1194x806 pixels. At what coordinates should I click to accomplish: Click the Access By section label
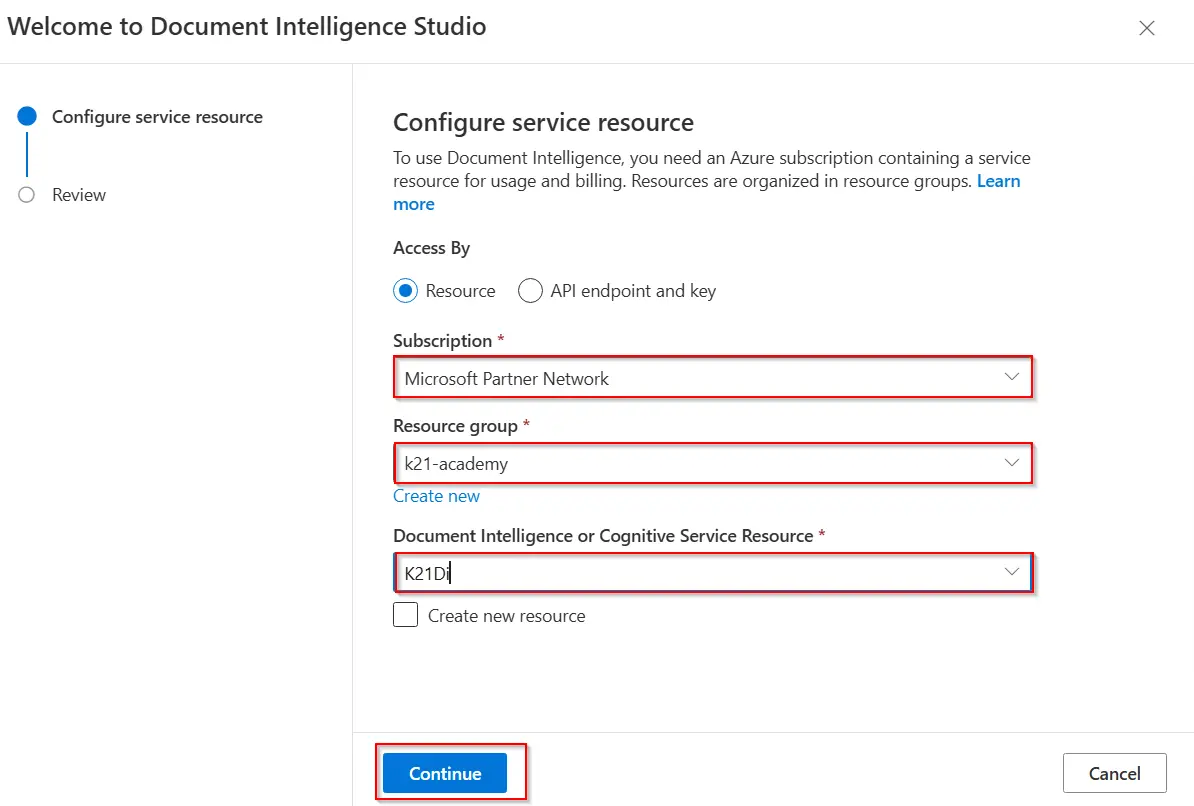click(x=431, y=248)
